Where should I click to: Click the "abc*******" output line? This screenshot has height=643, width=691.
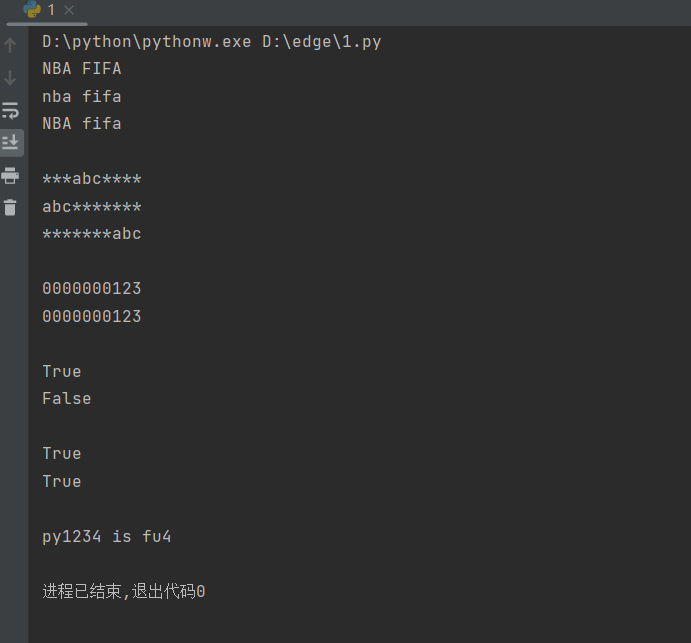pos(92,207)
